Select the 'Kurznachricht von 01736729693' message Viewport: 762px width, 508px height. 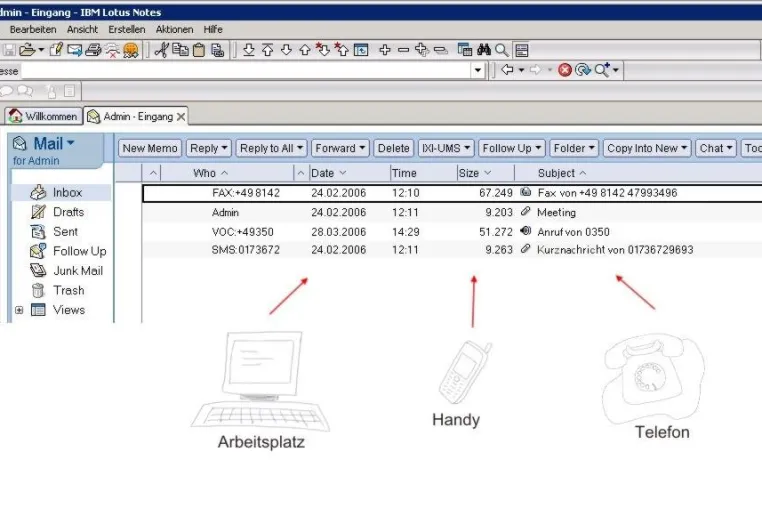pos(452,250)
